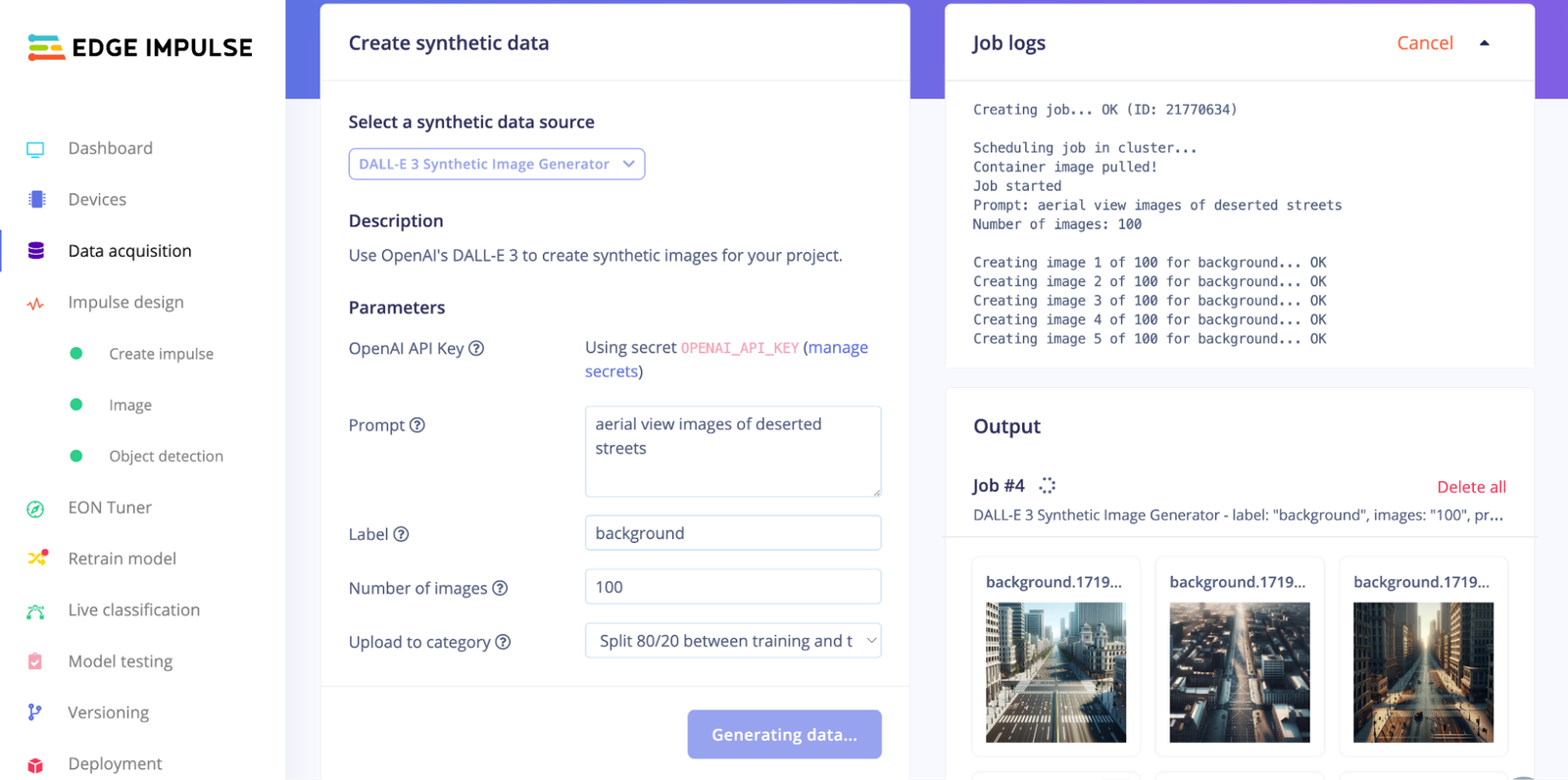
Task: Click the Retrain model icon
Action: tap(35, 559)
